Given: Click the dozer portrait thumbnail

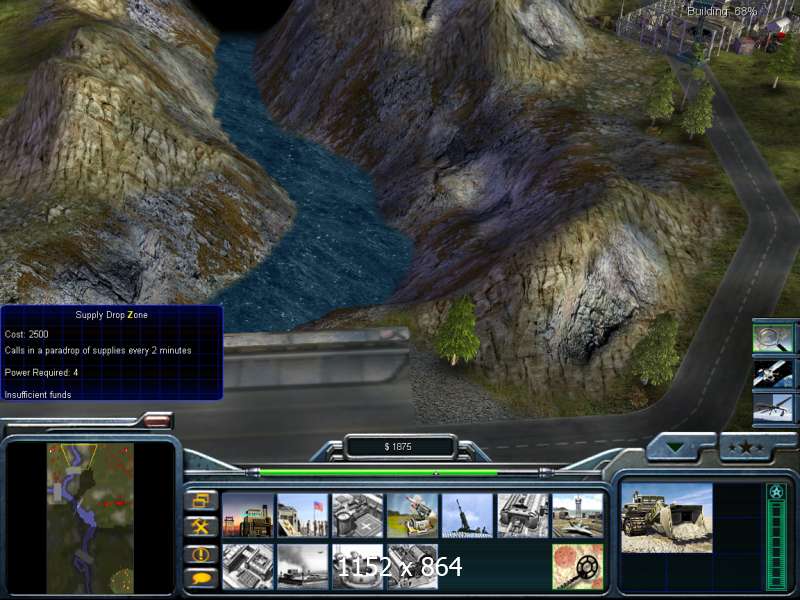Looking at the screenshot, I should (666, 518).
